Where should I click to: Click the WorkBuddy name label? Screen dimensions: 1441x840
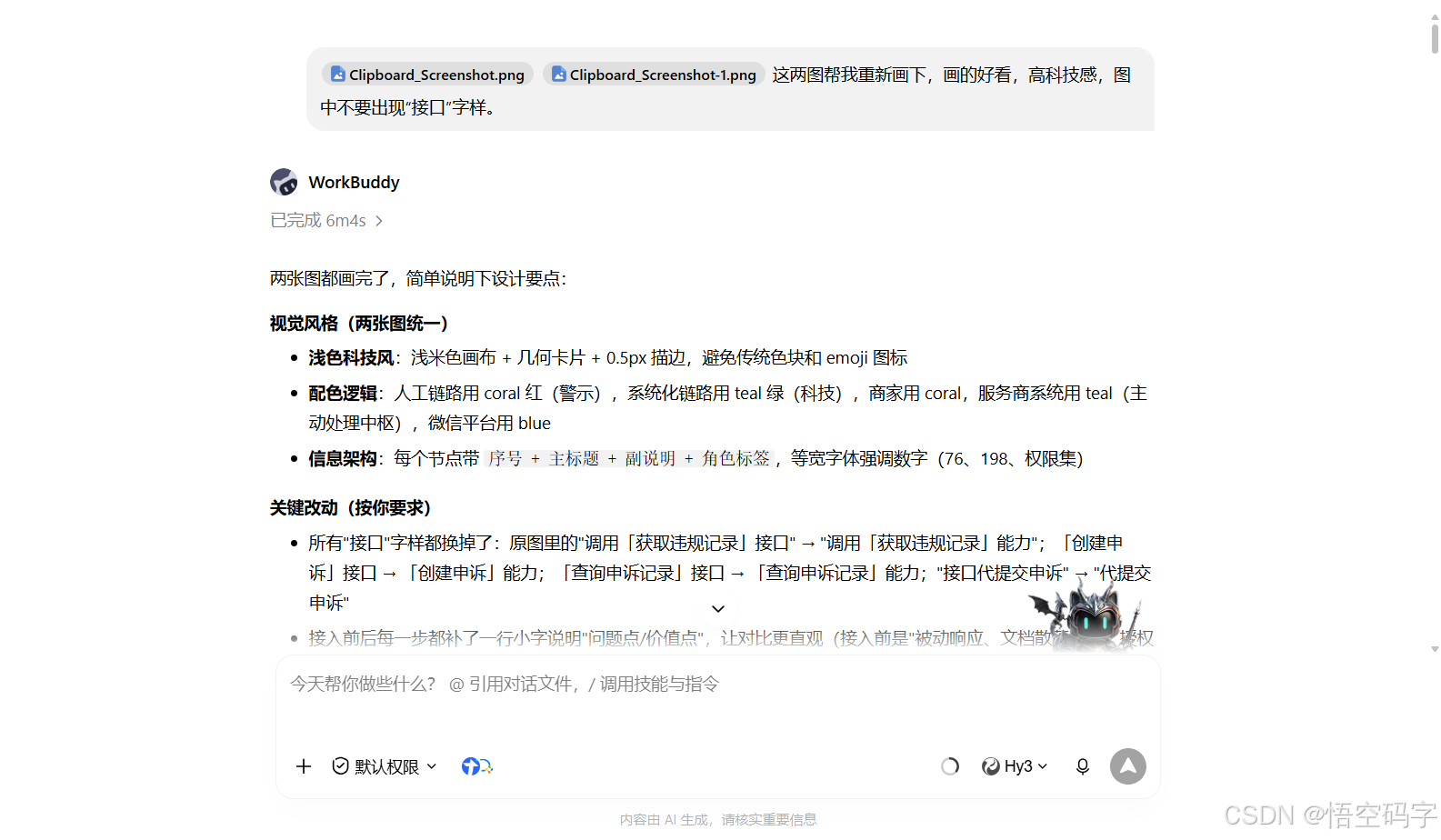point(354,182)
